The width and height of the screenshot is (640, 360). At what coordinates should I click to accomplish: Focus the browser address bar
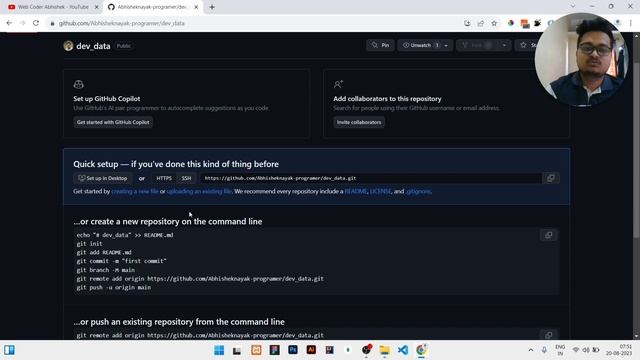coord(257,23)
